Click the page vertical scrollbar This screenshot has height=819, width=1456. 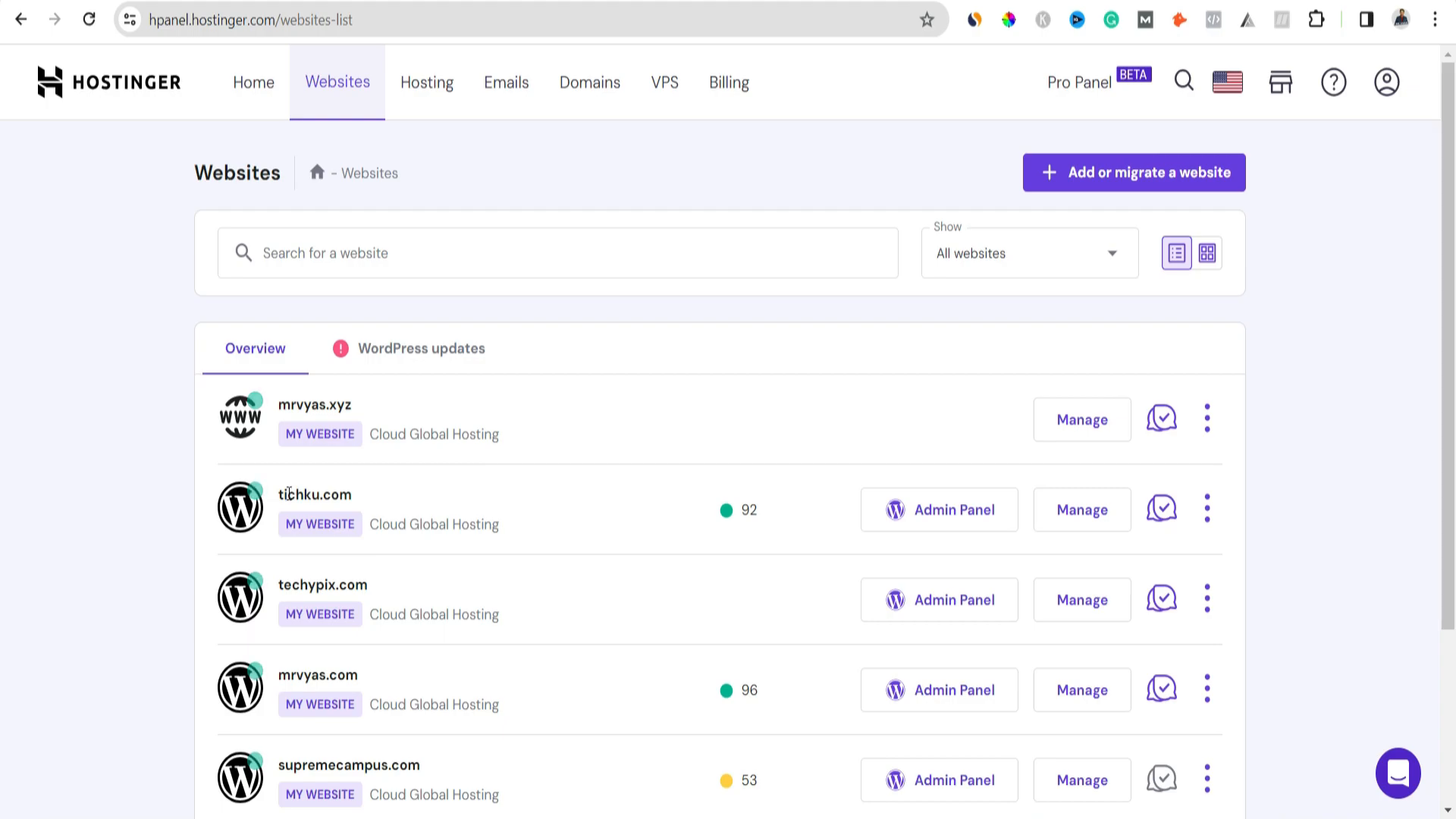click(x=1448, y=345)
